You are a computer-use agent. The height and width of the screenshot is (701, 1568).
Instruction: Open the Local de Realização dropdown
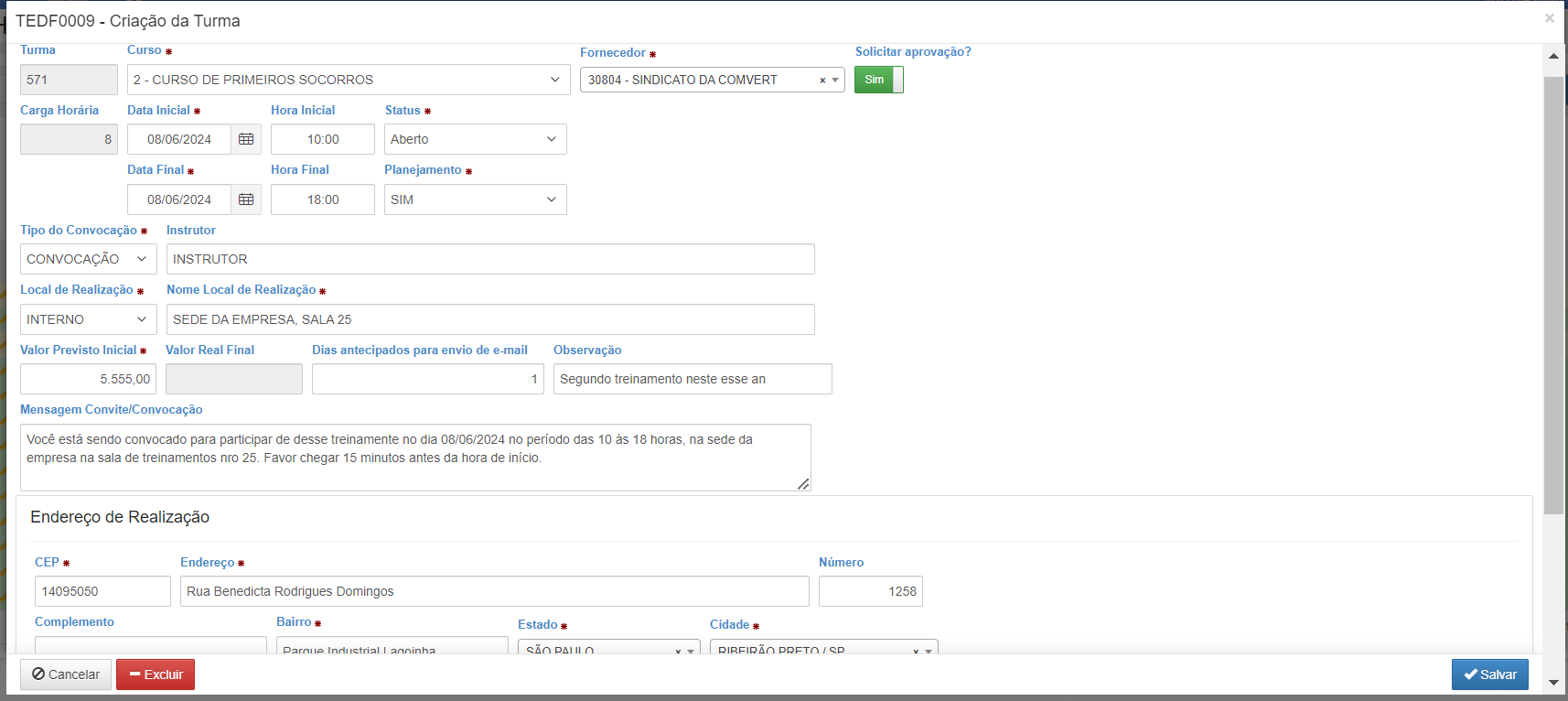[x=89, y=319]
